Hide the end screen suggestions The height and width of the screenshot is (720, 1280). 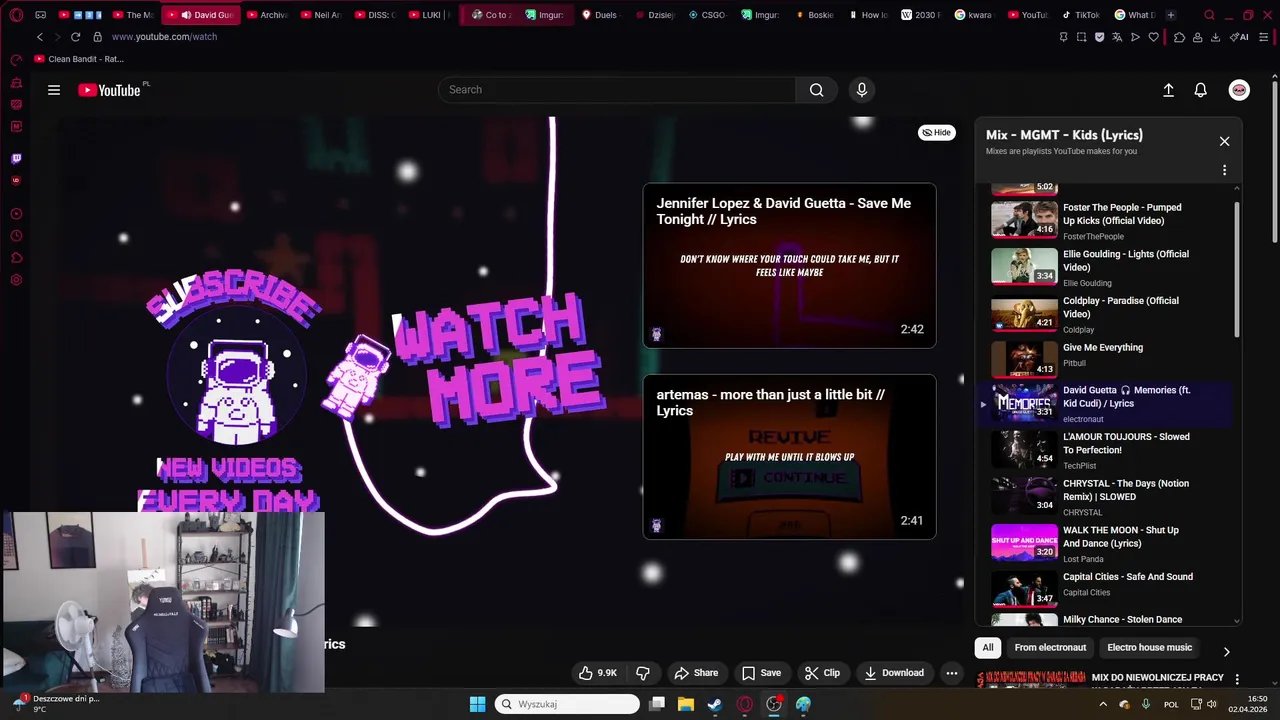[937, 132]
